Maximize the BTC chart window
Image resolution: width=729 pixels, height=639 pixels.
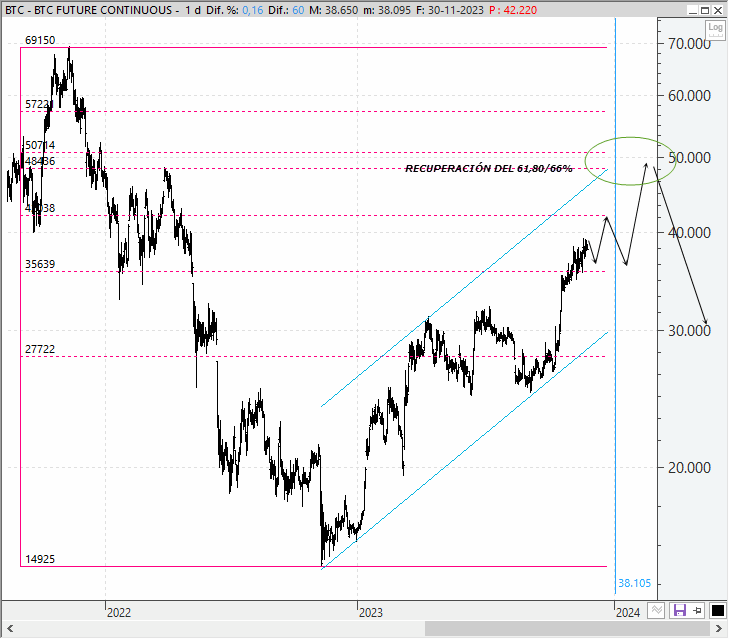[x=705, y=10]
